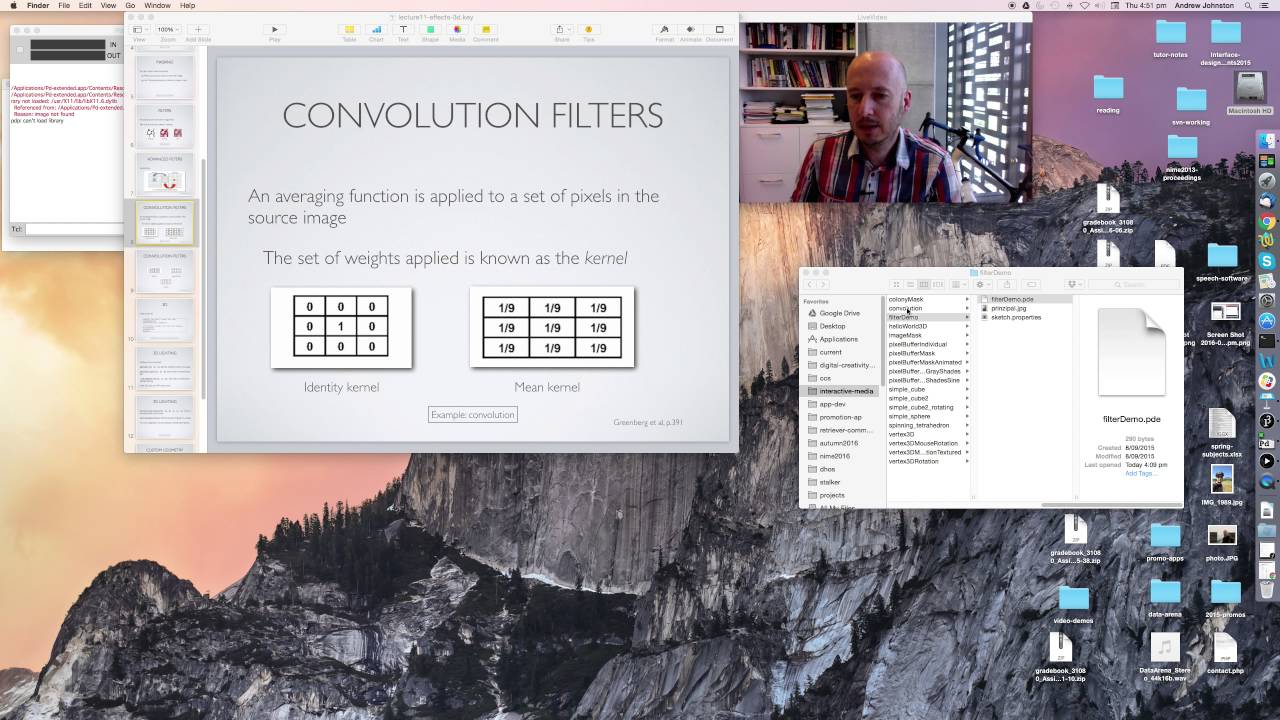Click Add Slide in Keynote toolbar
1280x720 pixels.
[197, 32]
